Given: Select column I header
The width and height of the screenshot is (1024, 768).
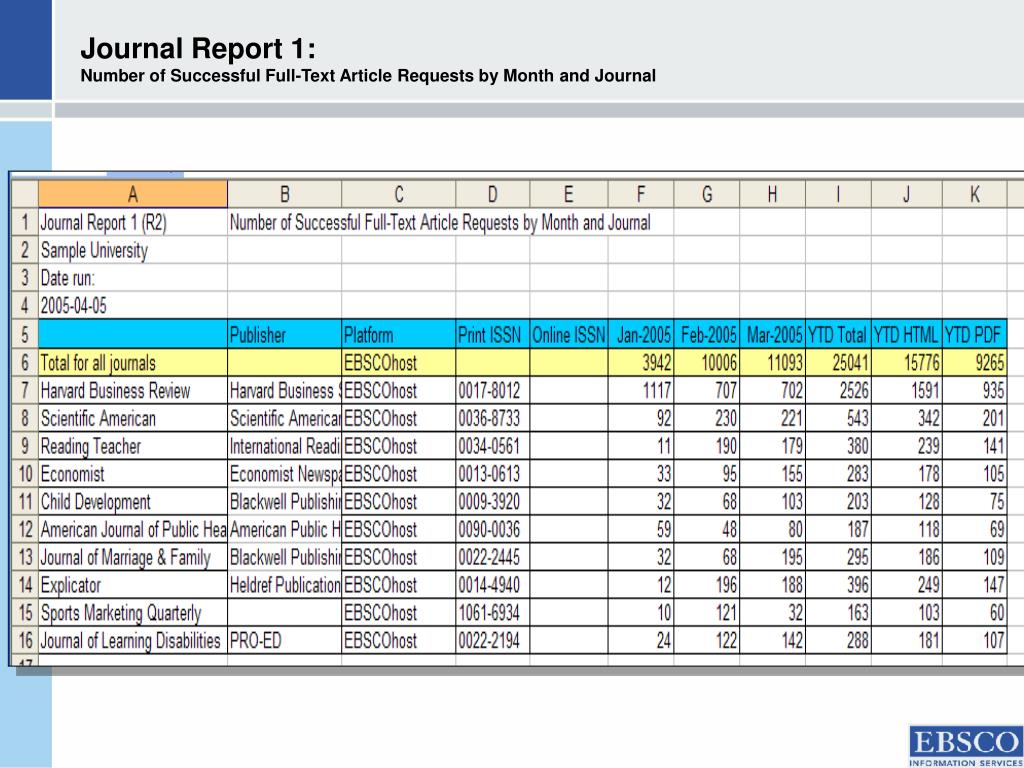Looking at the screenshot, I should click(839, 194).
